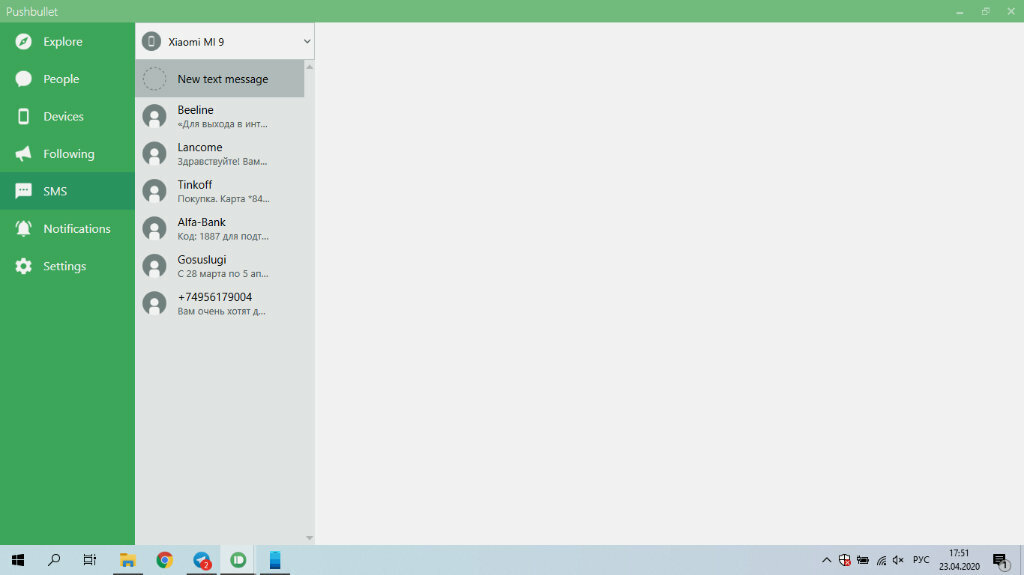Click the Gosuslugi contact avatar
The width and height of the screenshot is (1024, 575).
[155, 266]
